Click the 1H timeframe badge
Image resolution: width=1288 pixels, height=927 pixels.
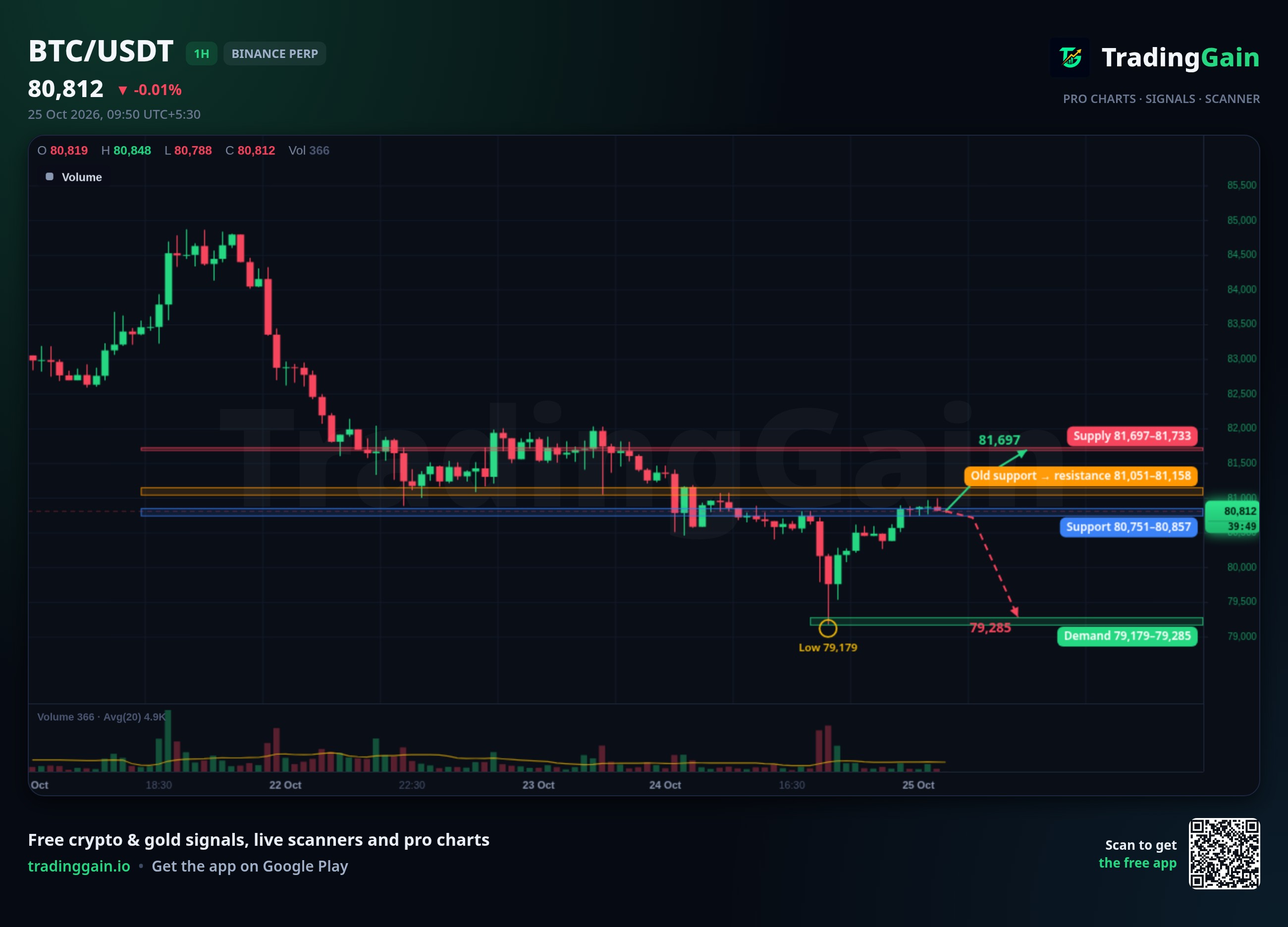pos(202,54)
